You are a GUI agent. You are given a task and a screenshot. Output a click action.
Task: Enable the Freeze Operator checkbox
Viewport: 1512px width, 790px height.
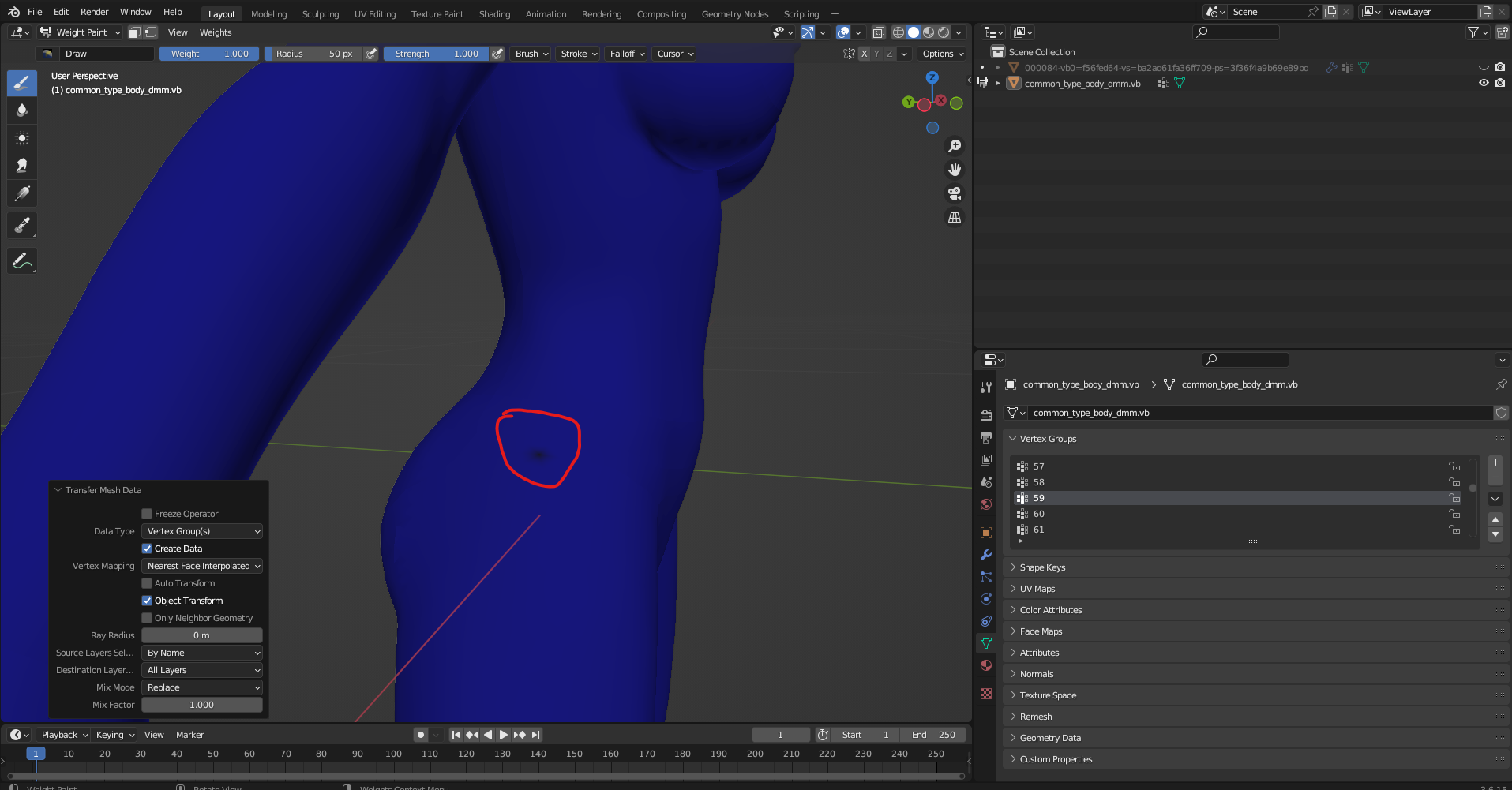point(147,514)
